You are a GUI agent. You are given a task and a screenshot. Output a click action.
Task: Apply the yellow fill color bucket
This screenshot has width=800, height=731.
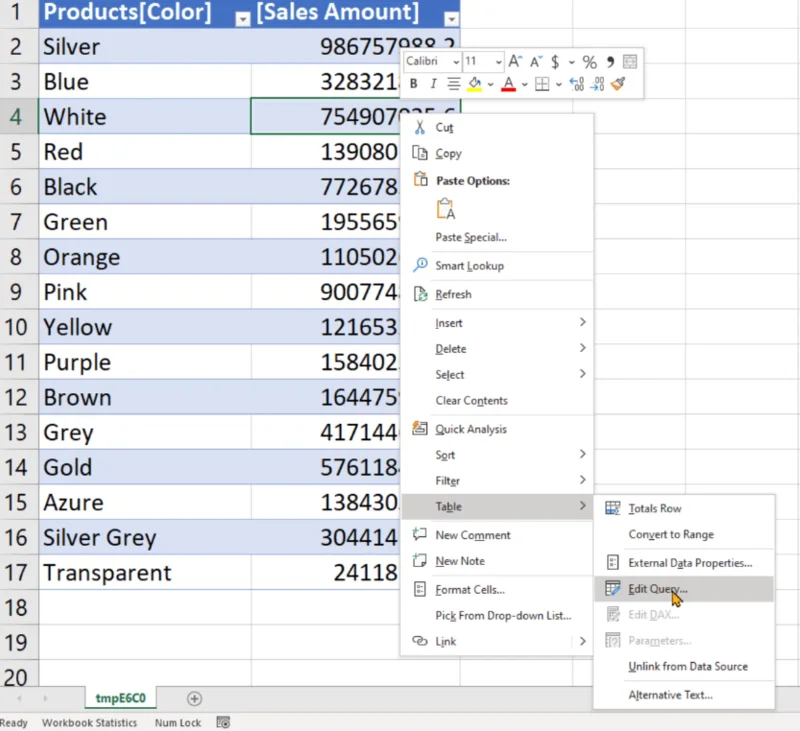474,84
